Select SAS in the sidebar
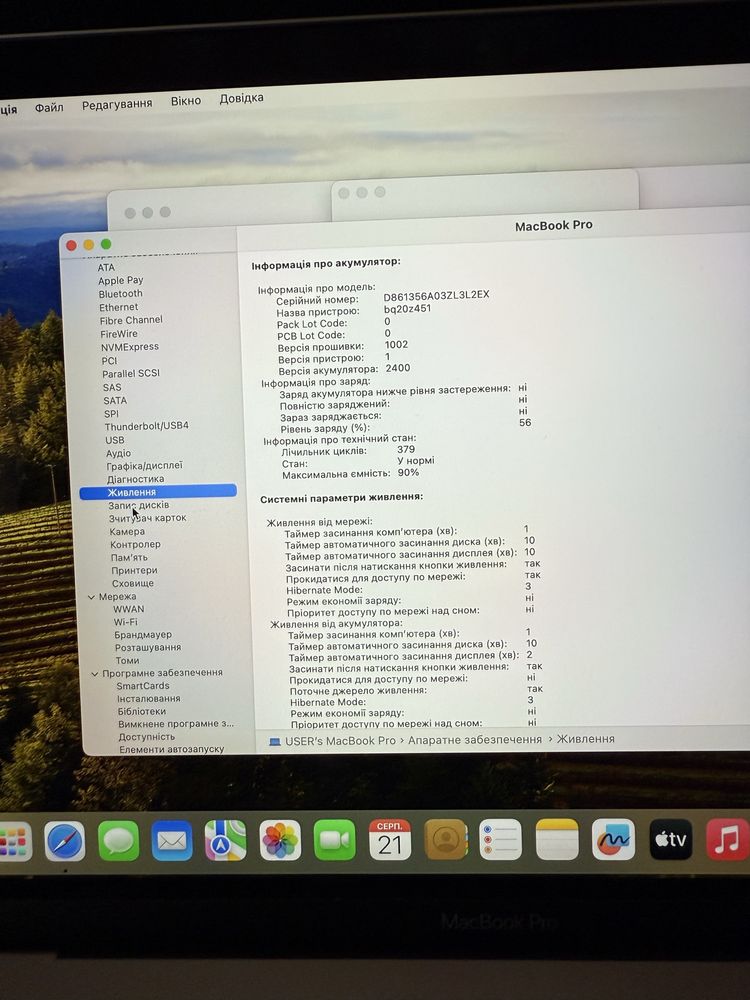Image resolution: width=750 pixels, height=1000 pixels. pyautogui.click(x=112, y=387)
